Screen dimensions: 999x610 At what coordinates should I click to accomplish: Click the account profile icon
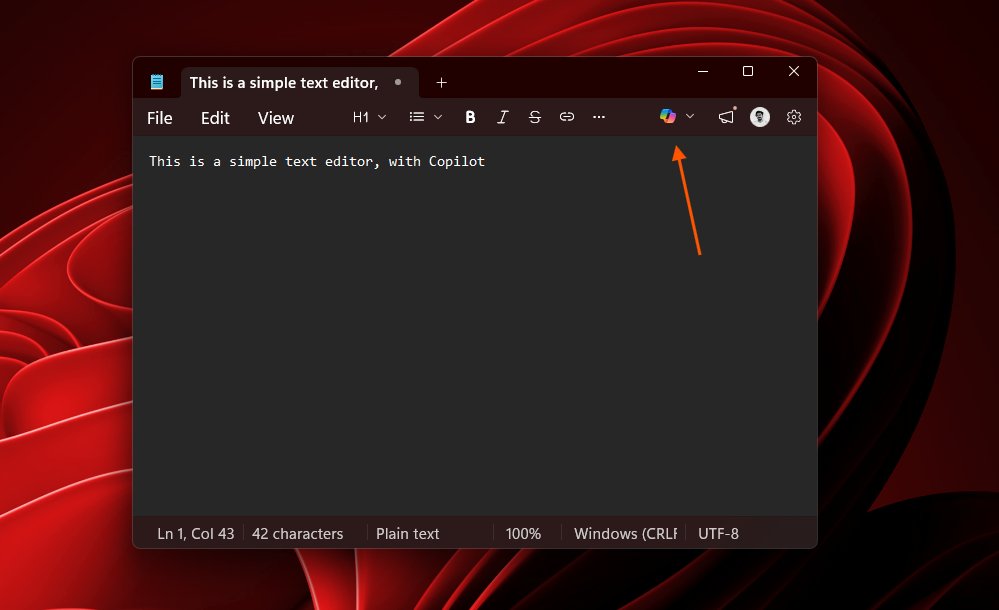click(759, 116)
